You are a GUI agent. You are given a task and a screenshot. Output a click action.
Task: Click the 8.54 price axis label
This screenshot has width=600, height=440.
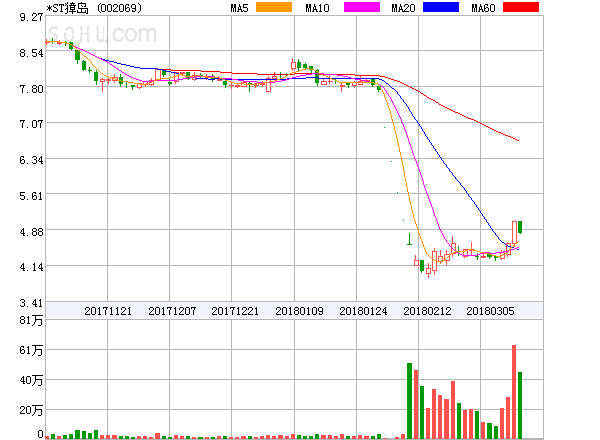pyautogui.click(x=31, y=53)
